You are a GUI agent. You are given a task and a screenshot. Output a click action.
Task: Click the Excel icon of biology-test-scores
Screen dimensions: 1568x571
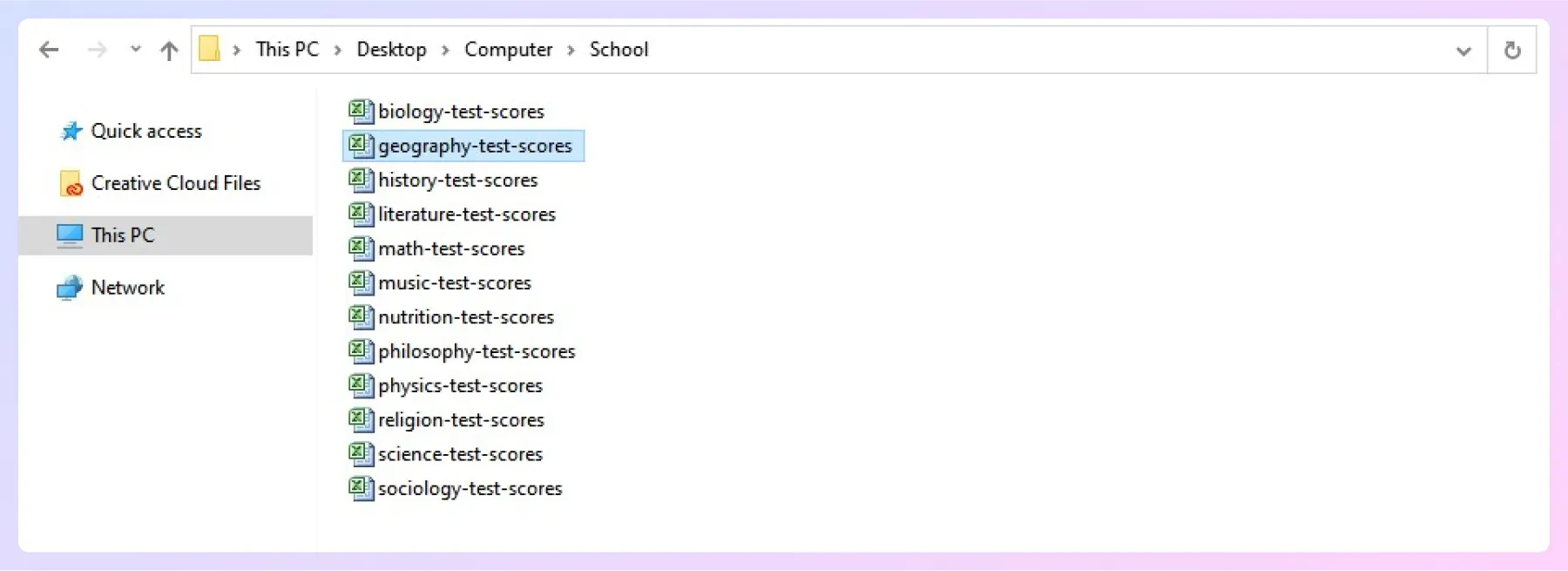(361, 111)
